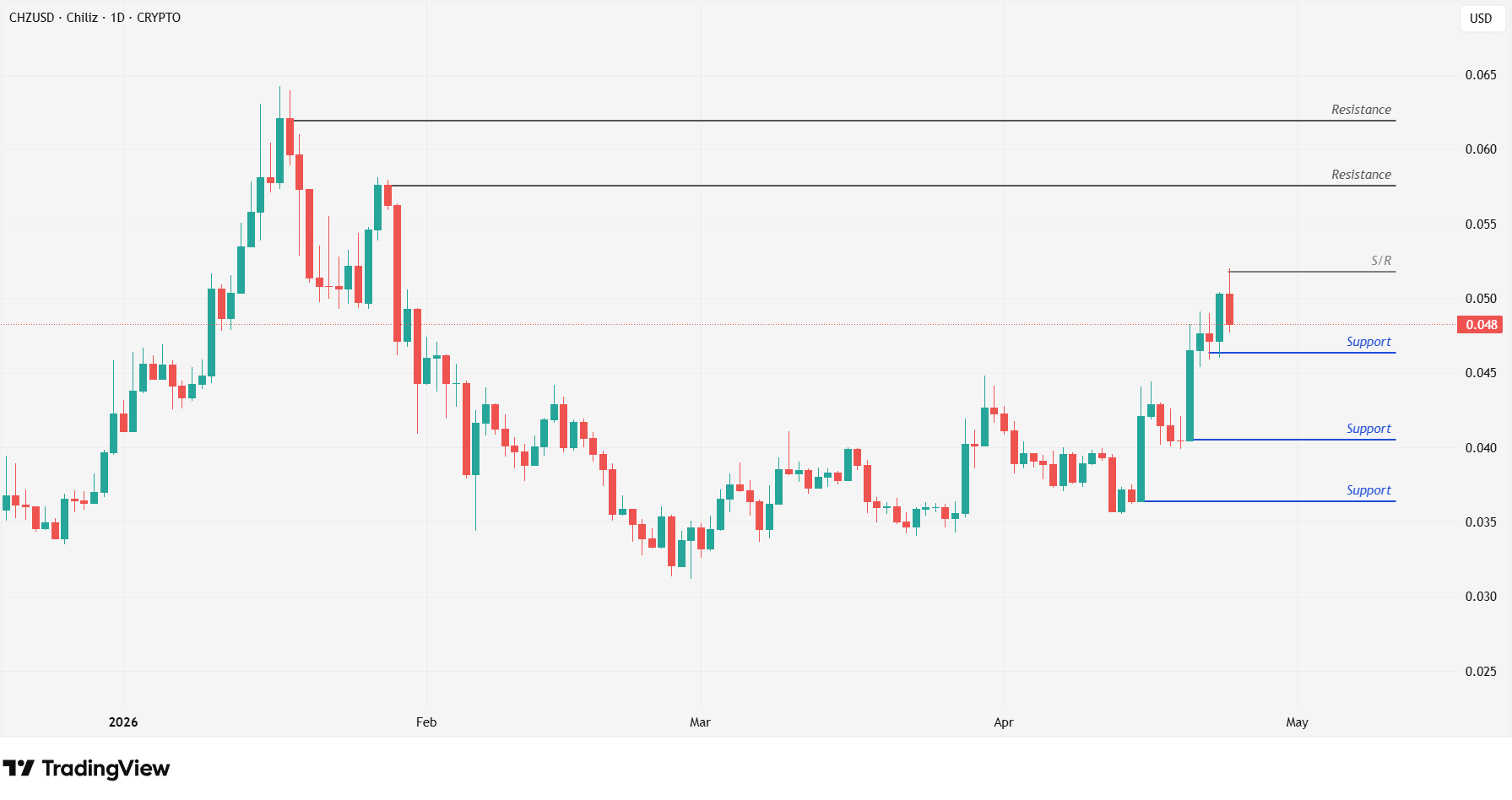This screenshot has height=800, width=1512.
Task: Open the USD currency selector
Action: (x=1481, y=18)
